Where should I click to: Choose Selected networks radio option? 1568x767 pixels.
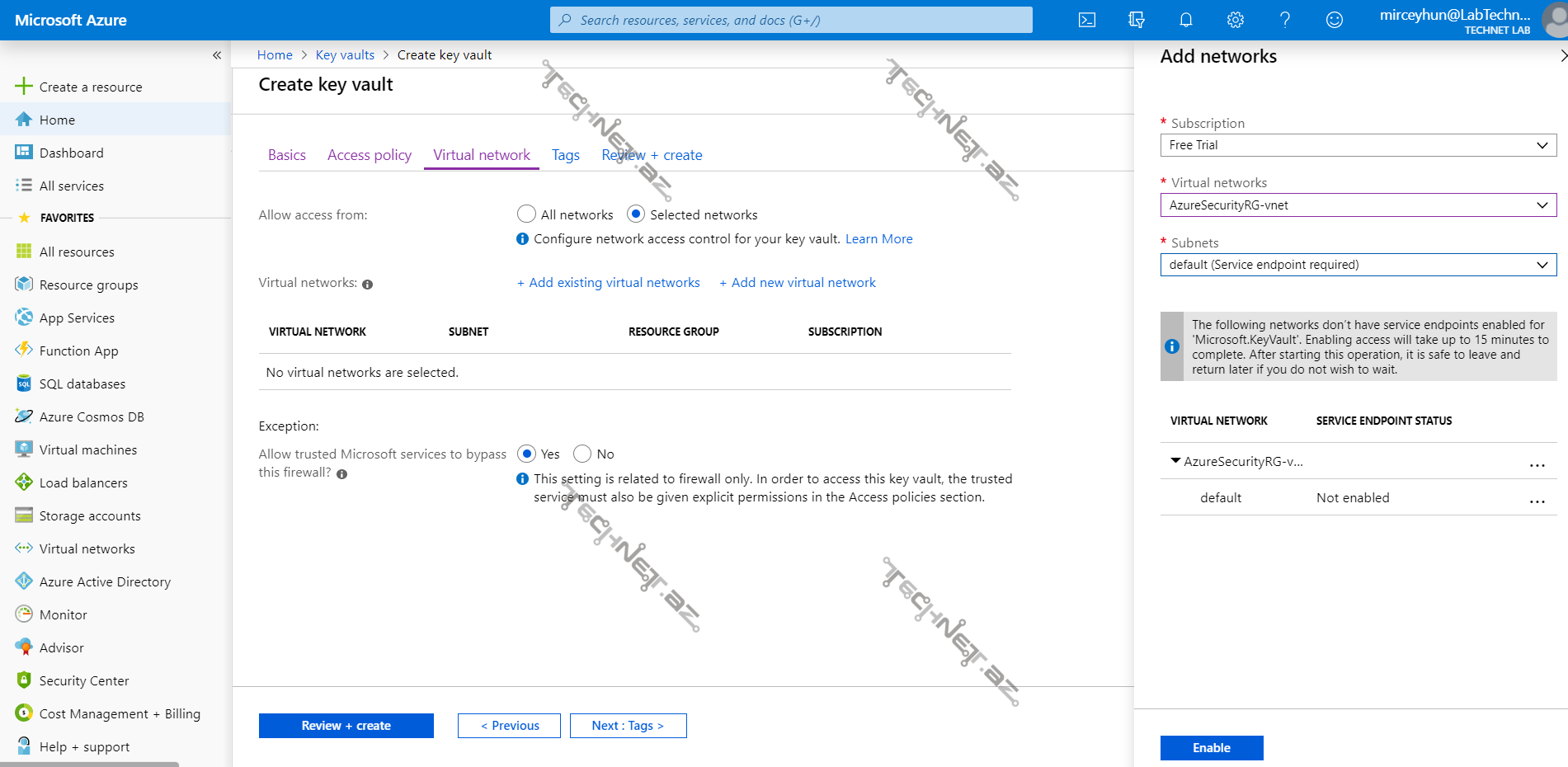(x=636, y=214)
